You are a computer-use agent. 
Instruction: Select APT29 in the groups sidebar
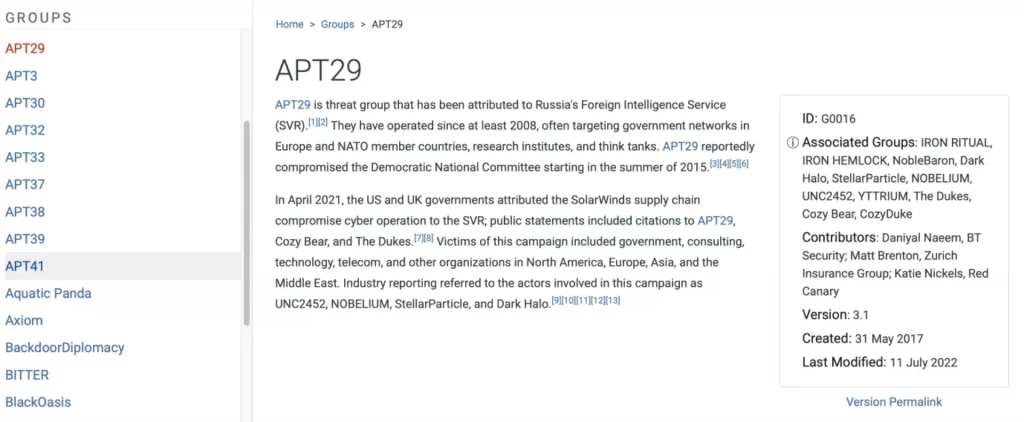click(x=25, y=48)
